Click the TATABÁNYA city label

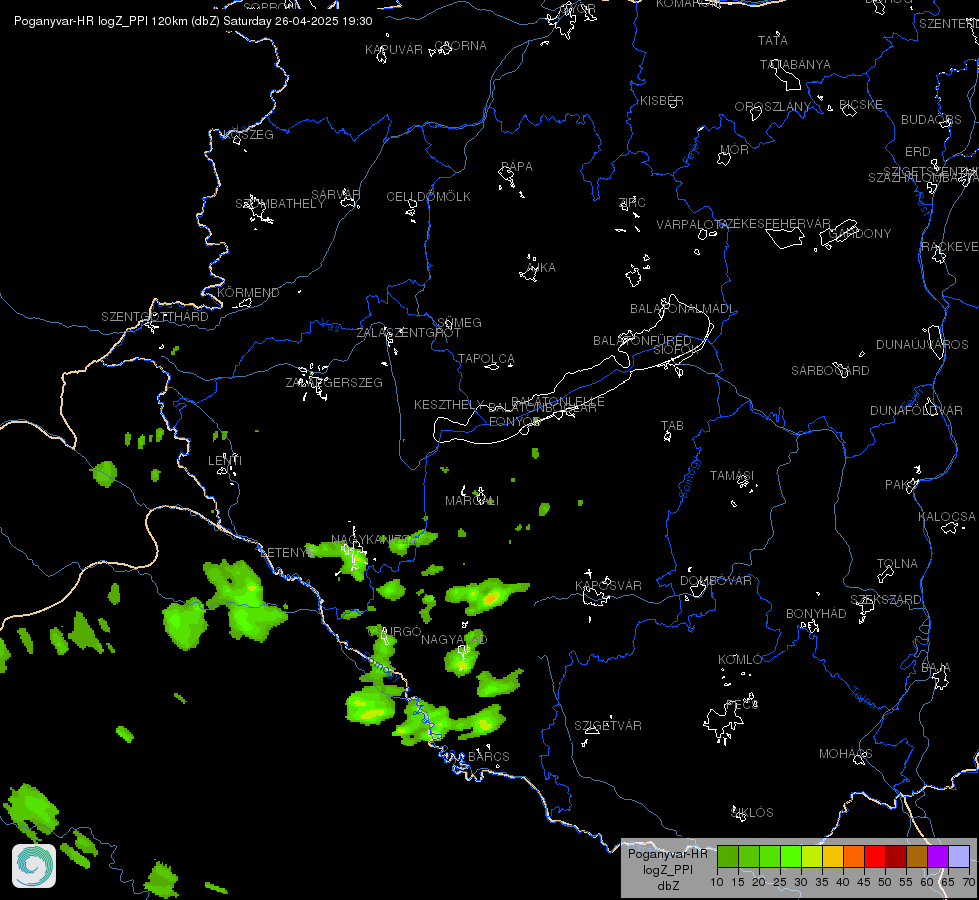pyautogui.click(x=795, y=64)
